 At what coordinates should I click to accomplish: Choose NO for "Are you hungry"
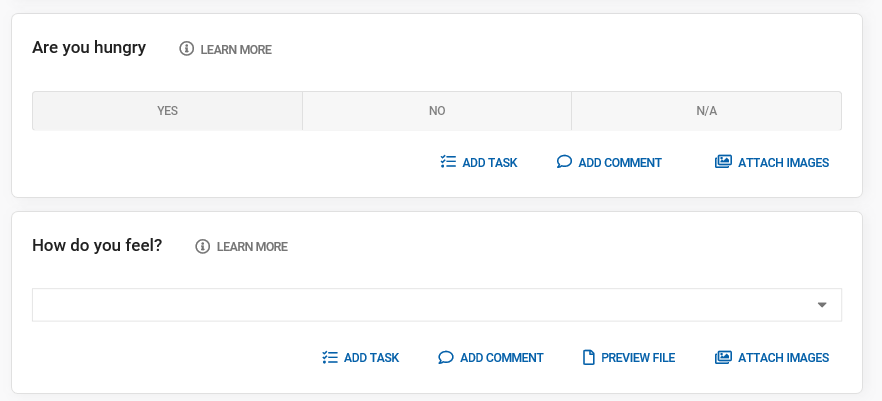click(437, 111)
